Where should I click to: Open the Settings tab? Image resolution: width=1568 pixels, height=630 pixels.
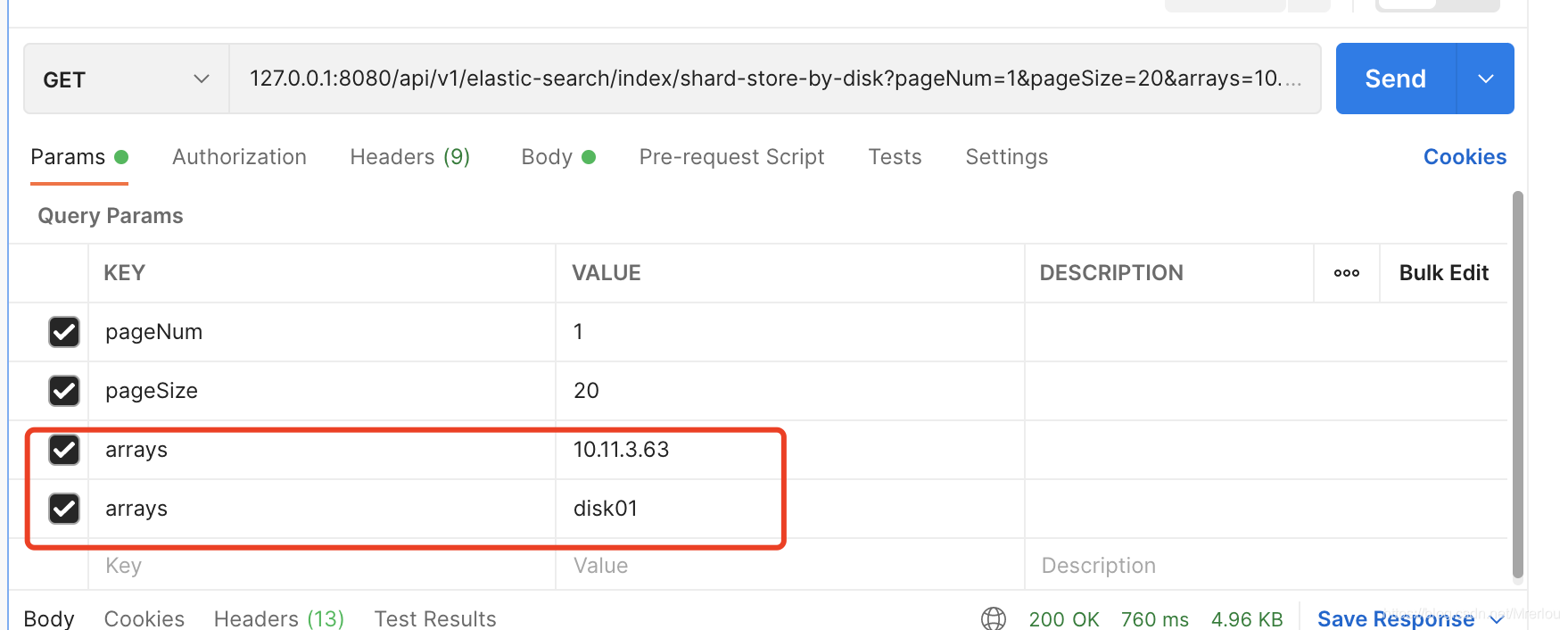point(1006,157)
